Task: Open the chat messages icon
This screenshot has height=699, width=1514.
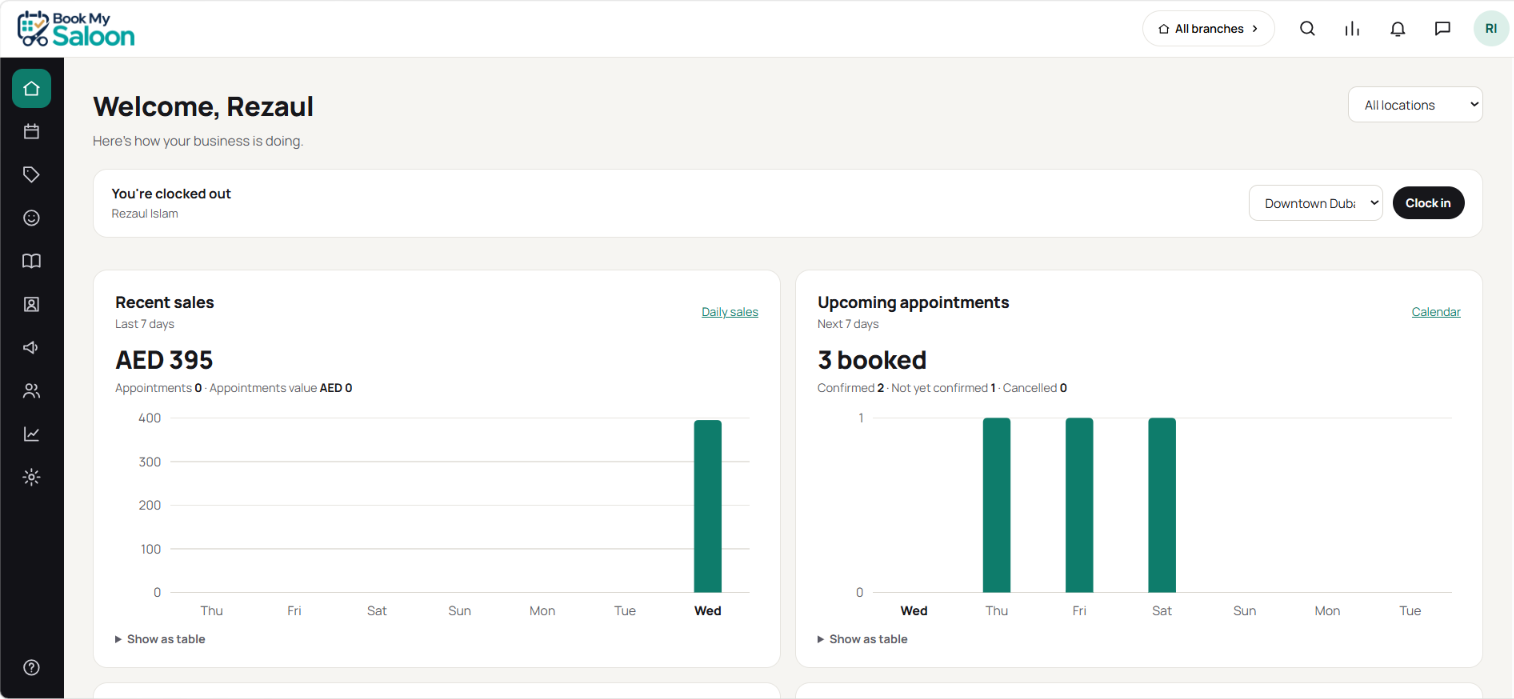Action: point(1443,29)
